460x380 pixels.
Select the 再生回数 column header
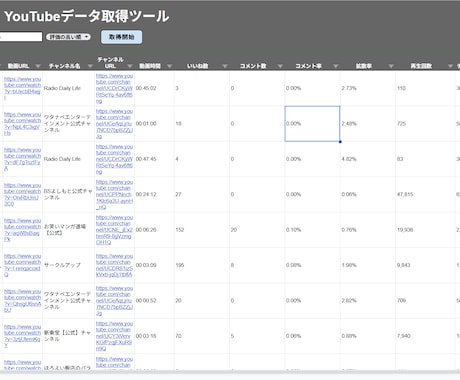(421, 66)
